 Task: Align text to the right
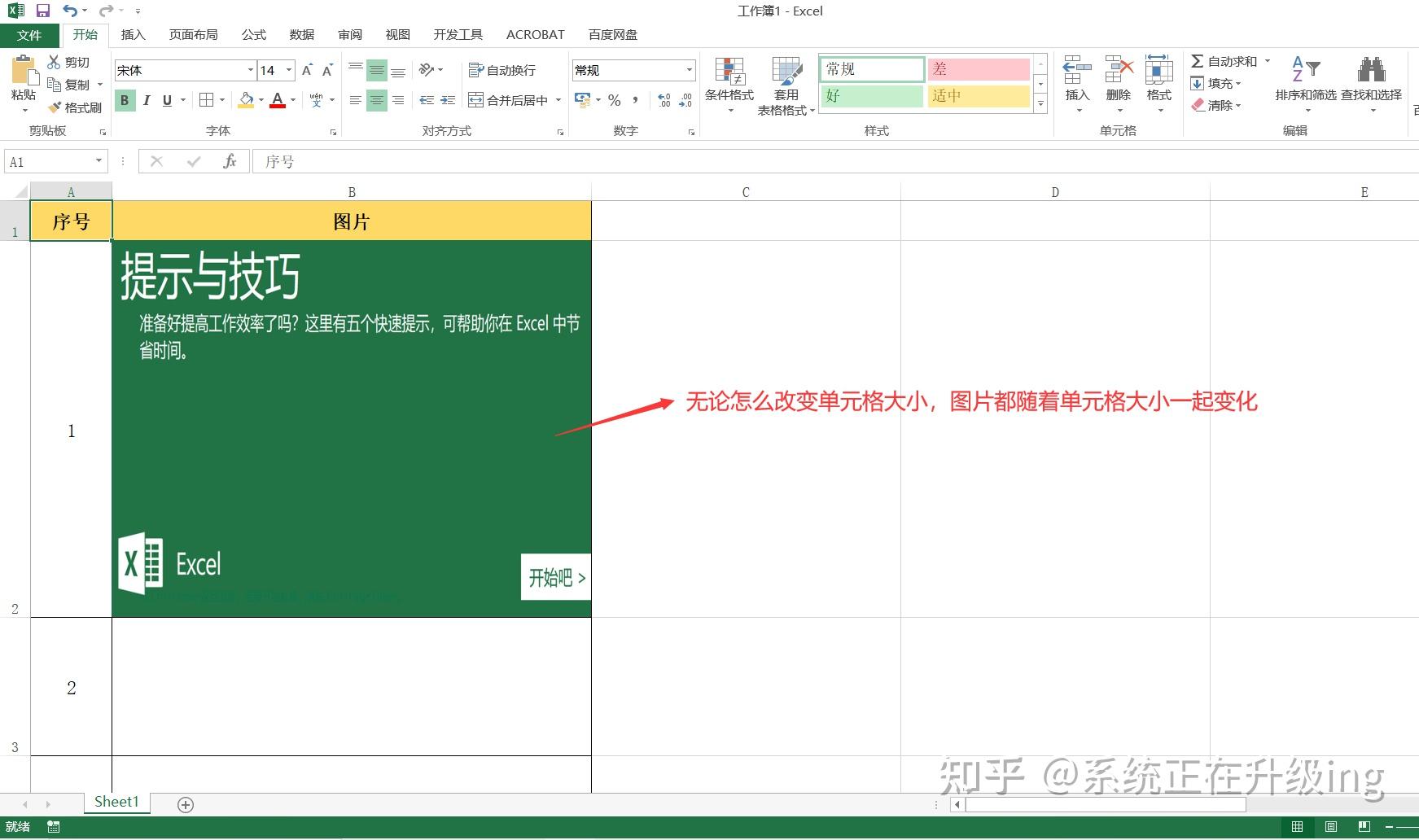[x=398, y=100]
